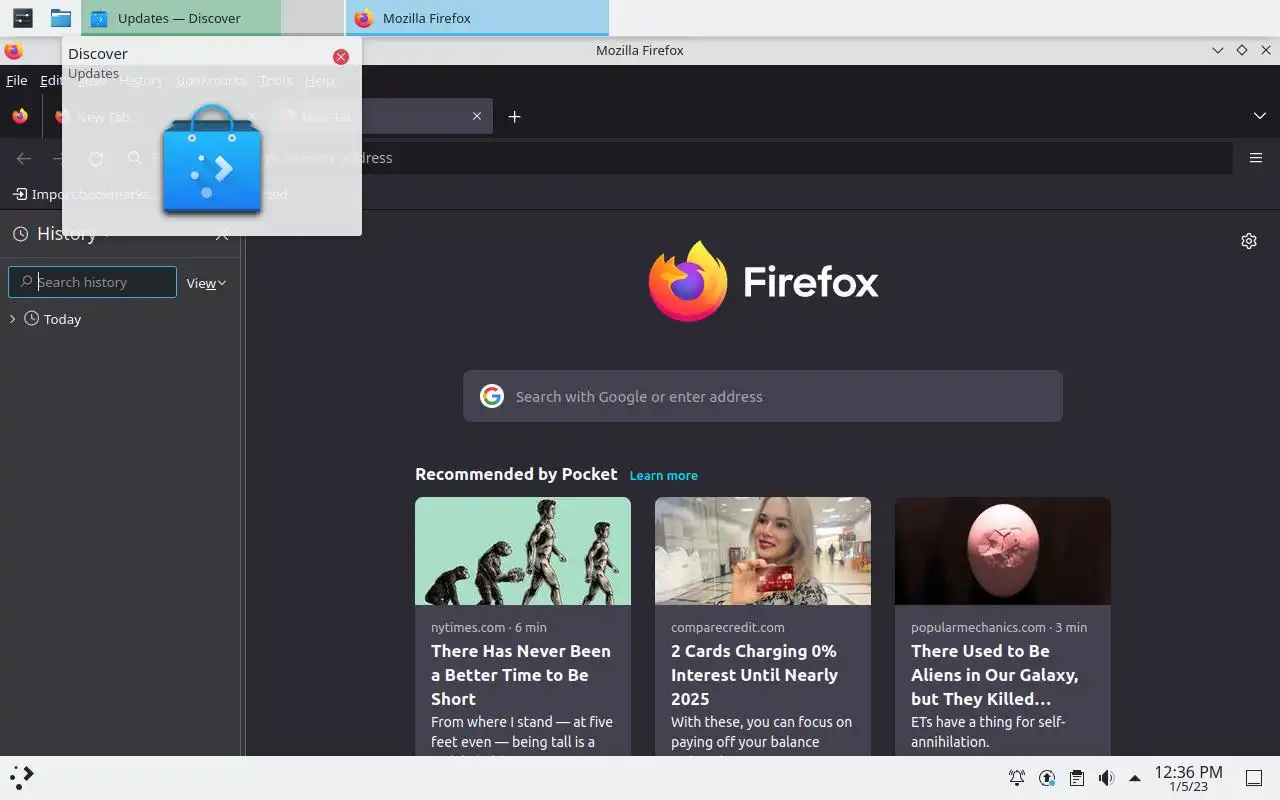Focus the Search history field
The height and width of the screenshot is (800, 1280).
pos(92,282)
